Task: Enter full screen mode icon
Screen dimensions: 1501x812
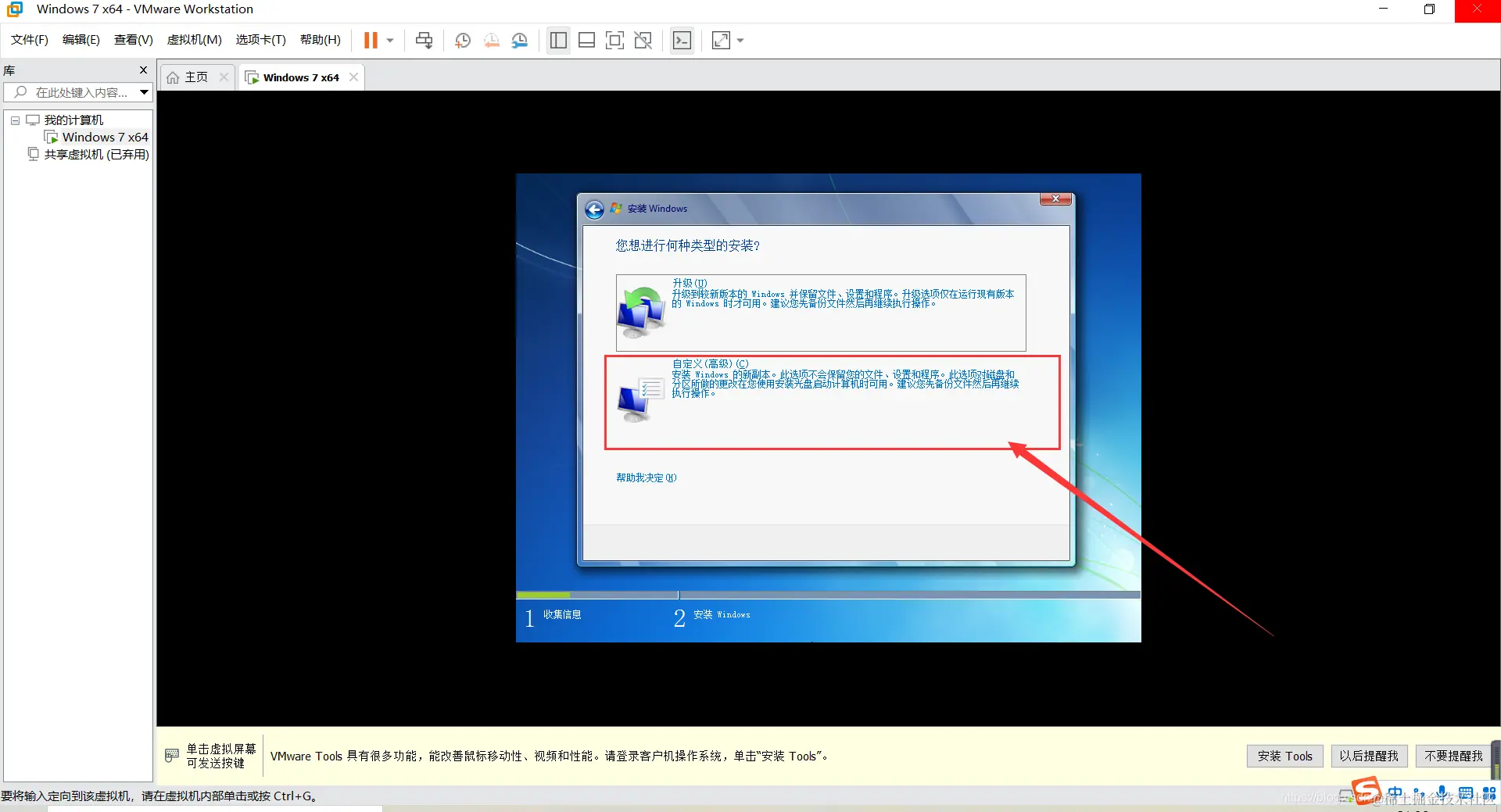Action: (x=614, y=40)
